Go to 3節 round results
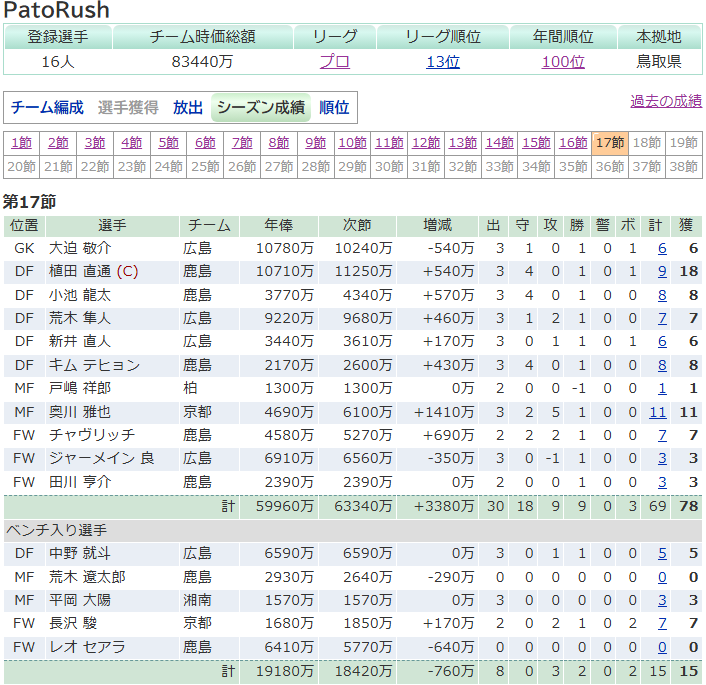This screenshot has width=706, height=685. point(95,143)
